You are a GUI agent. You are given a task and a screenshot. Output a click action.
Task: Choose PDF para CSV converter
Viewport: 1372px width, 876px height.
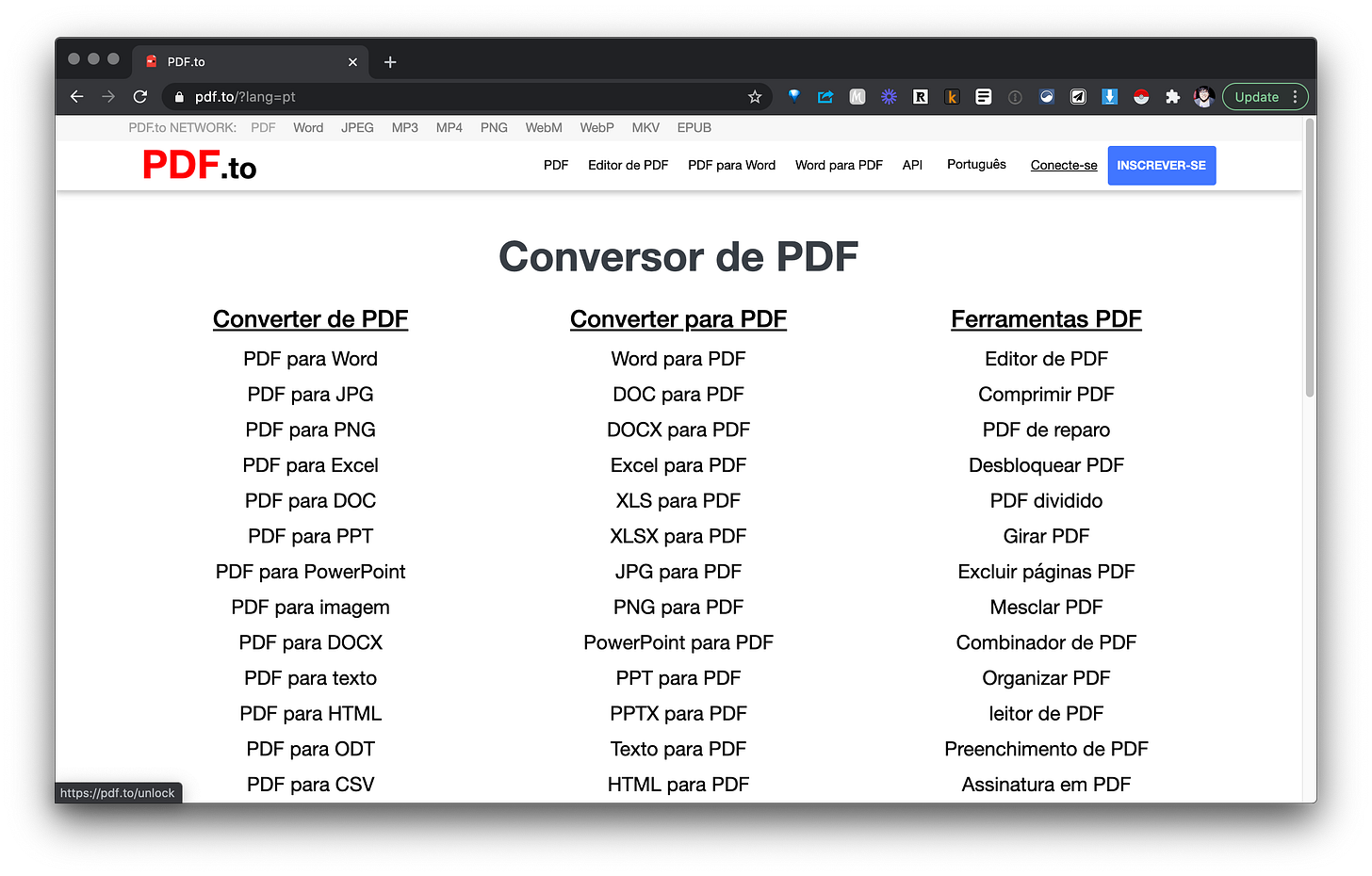click(x=311, y=785)
